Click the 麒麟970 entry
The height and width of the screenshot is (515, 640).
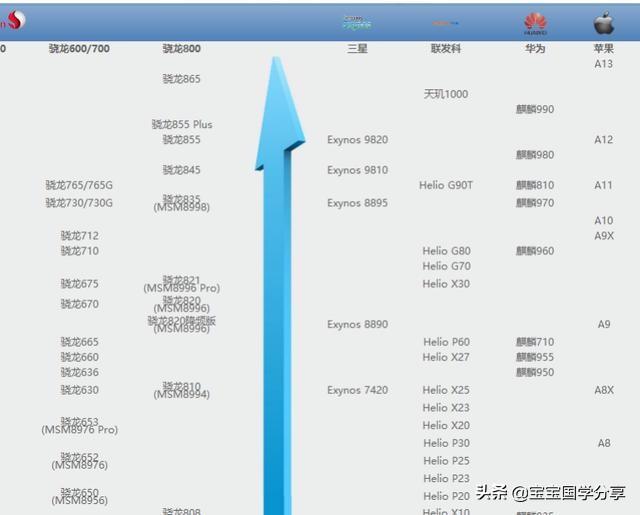(x=535, y=203)
